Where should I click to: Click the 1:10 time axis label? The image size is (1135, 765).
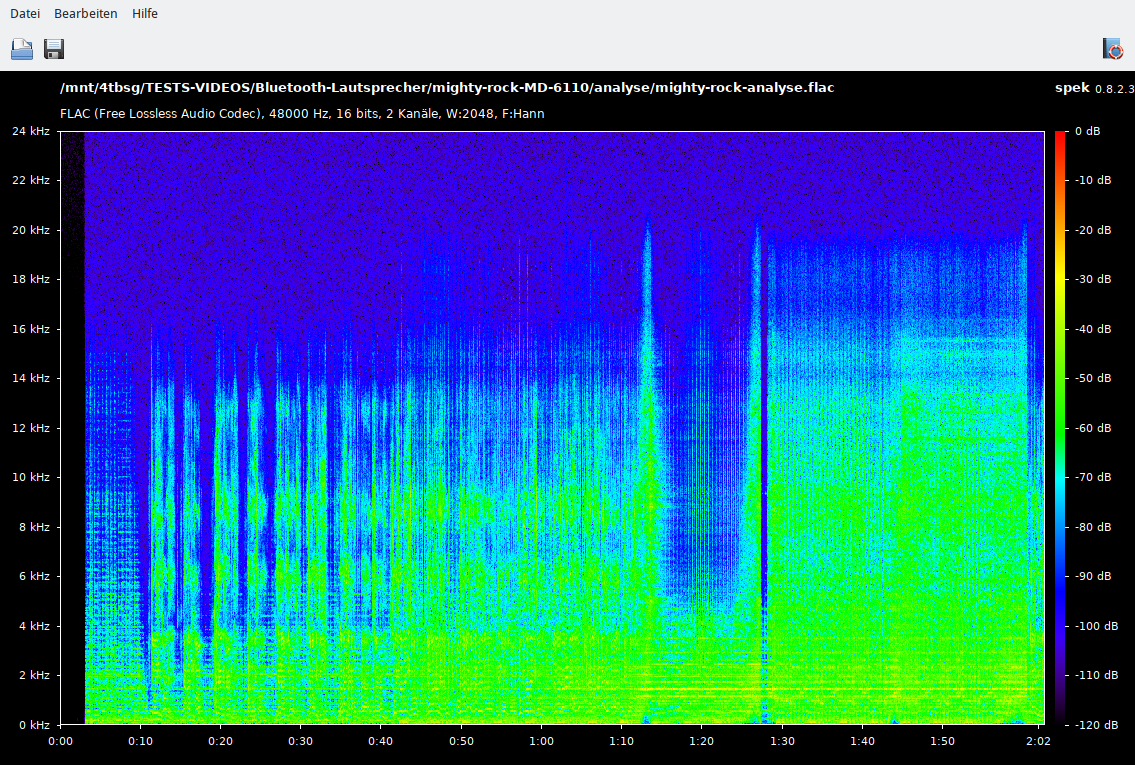[x=621, y=741]
